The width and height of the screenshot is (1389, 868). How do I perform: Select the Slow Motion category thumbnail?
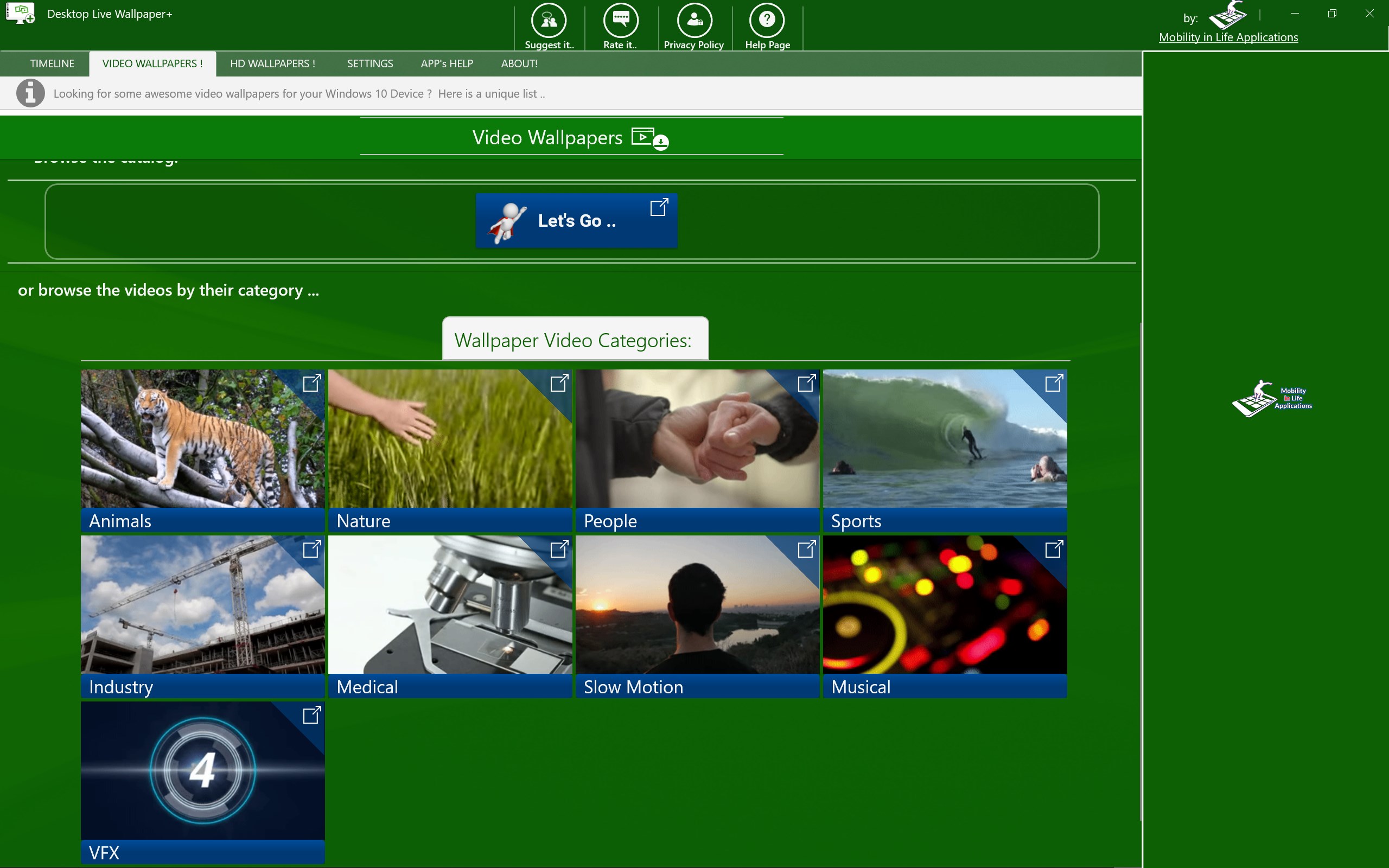click(697, 605)
